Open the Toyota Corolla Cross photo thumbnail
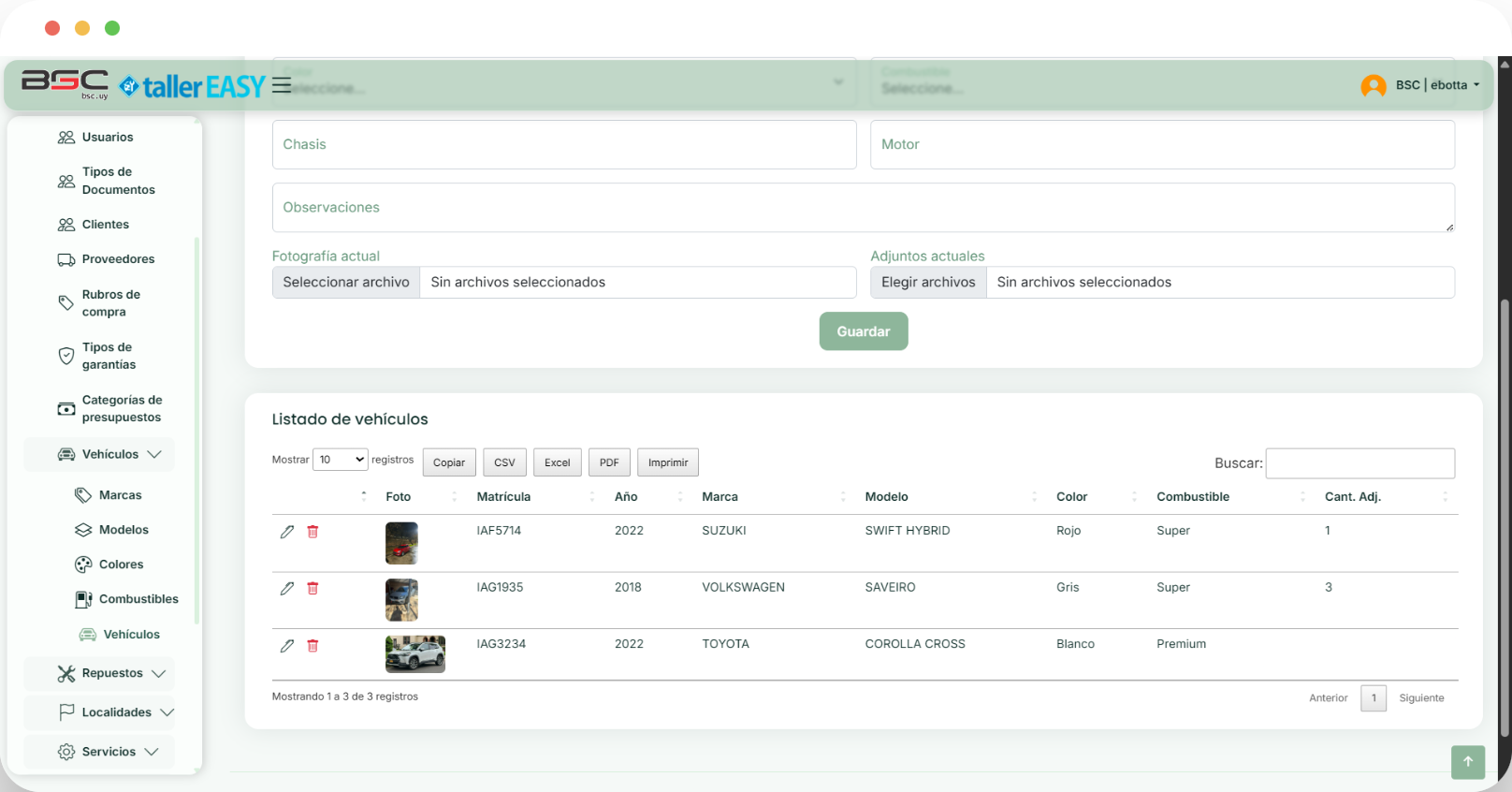The width and height of the screenshot is (1512, 792). tap(414, 654)
